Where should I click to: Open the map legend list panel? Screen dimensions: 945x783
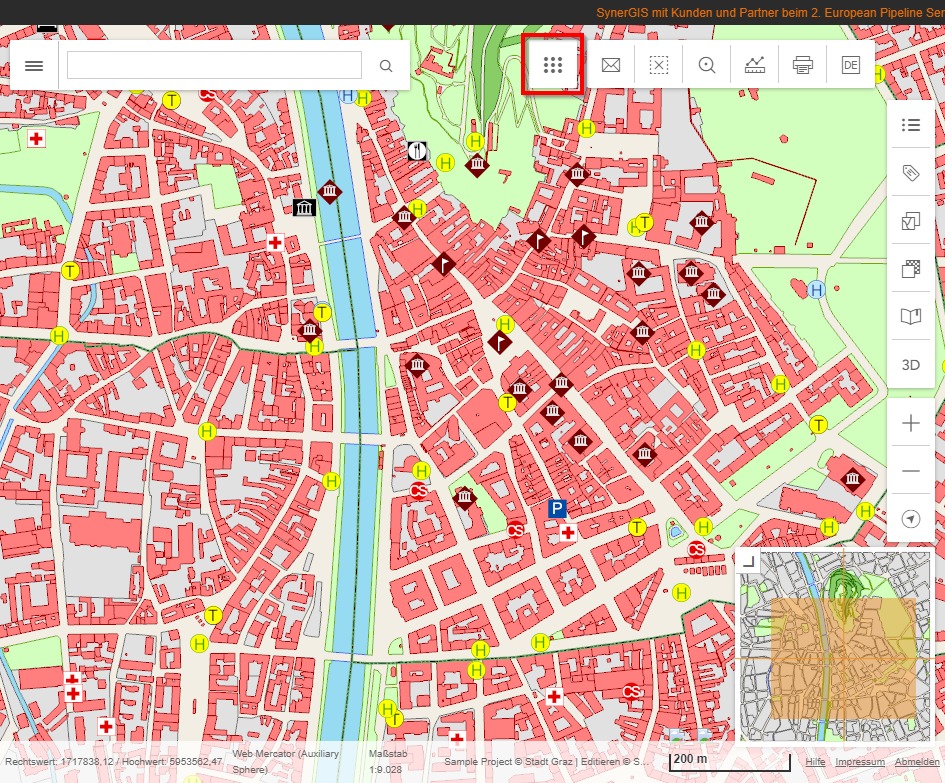click(x=910, y=125)
